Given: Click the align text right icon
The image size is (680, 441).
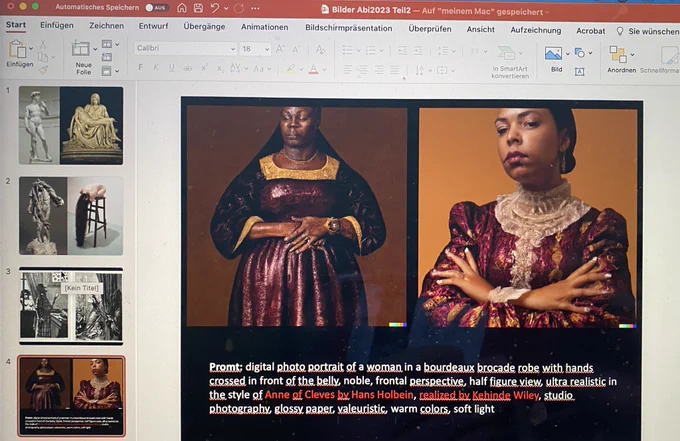Looking at the screenshot, I should click(x=379, y=70).
